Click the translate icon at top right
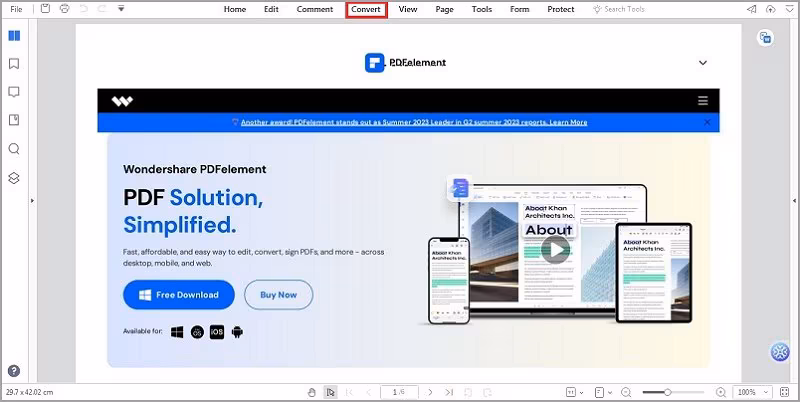800x402 pixels. click(765, 37)
